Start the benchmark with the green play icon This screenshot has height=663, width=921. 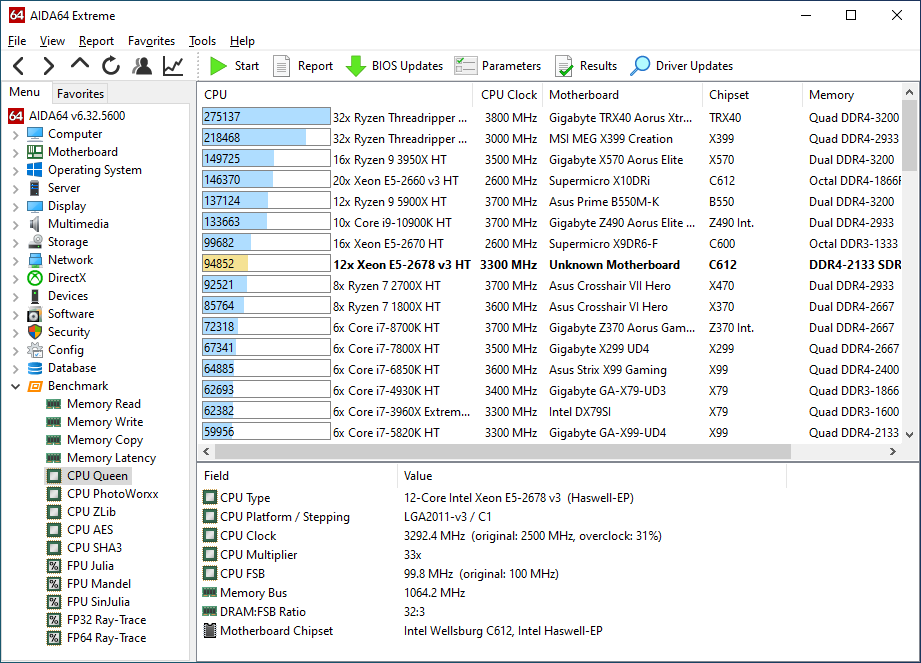point(234,66)
